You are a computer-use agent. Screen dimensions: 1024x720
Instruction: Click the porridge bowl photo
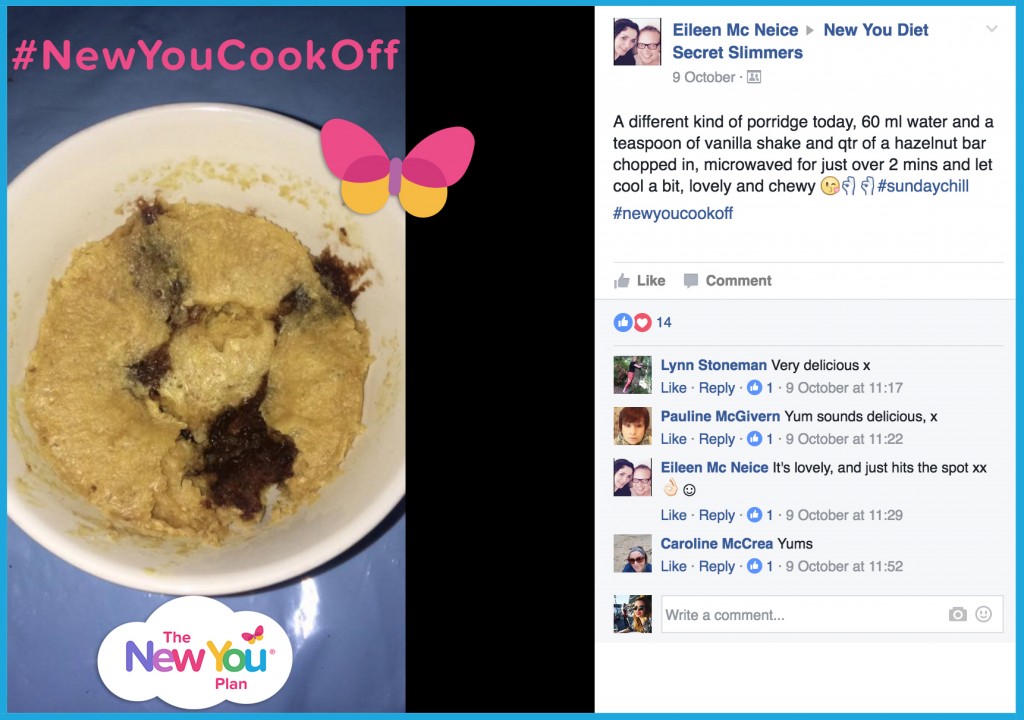tap(206, 359)
